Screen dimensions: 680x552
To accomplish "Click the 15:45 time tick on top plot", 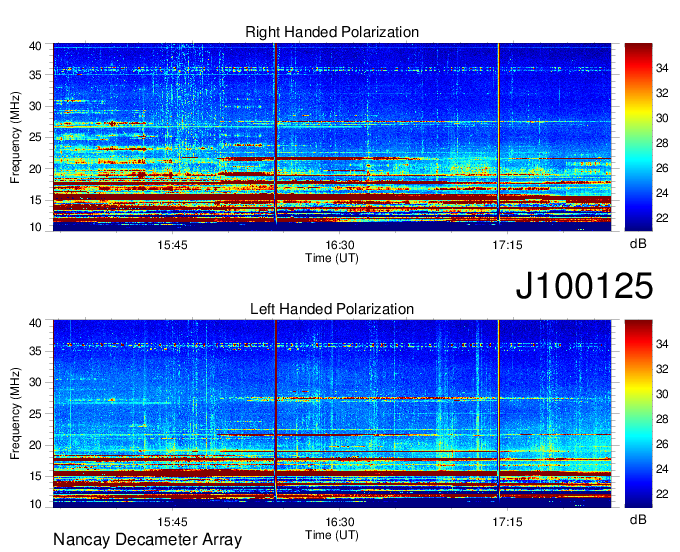I will 173,245.
